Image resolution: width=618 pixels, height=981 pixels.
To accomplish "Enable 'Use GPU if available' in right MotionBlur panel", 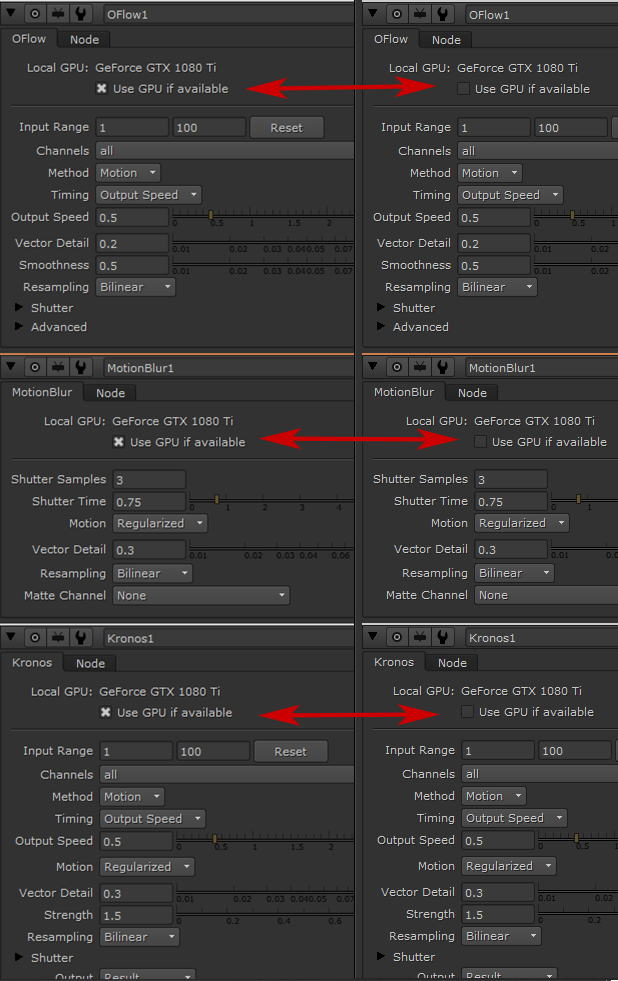I will [480, 442].
